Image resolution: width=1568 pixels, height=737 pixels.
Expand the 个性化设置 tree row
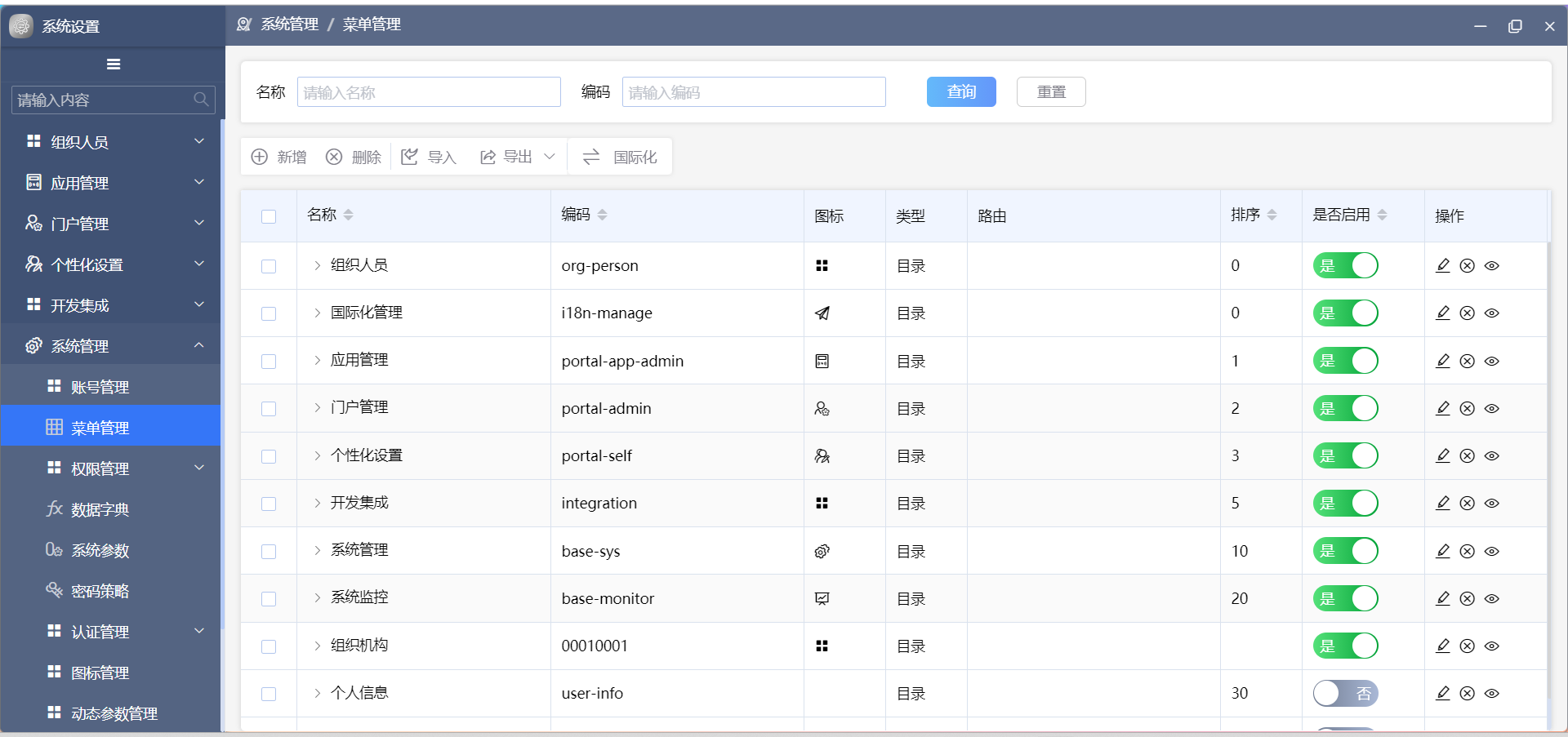pos(318,455)
